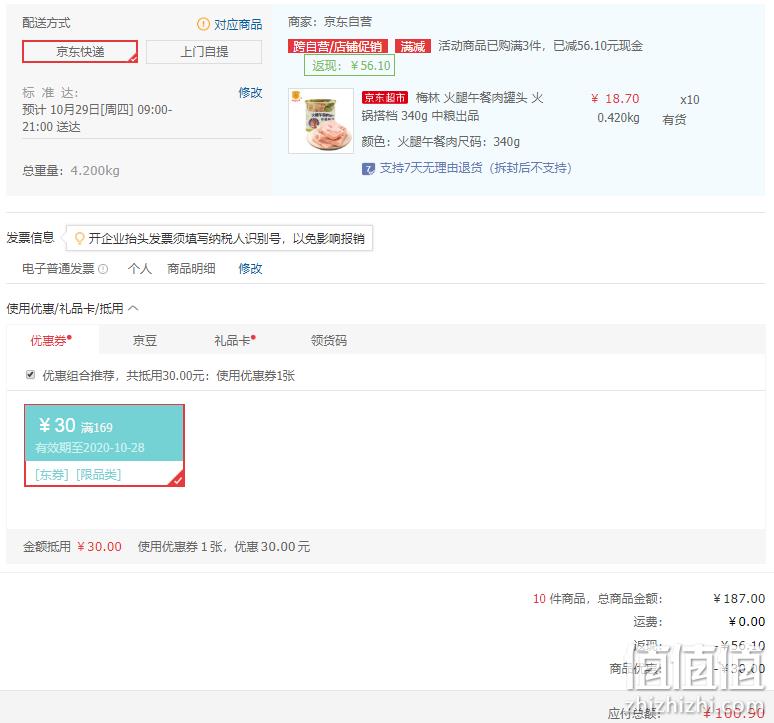Open the luncheon meat product thumbnail

point(321,121)
